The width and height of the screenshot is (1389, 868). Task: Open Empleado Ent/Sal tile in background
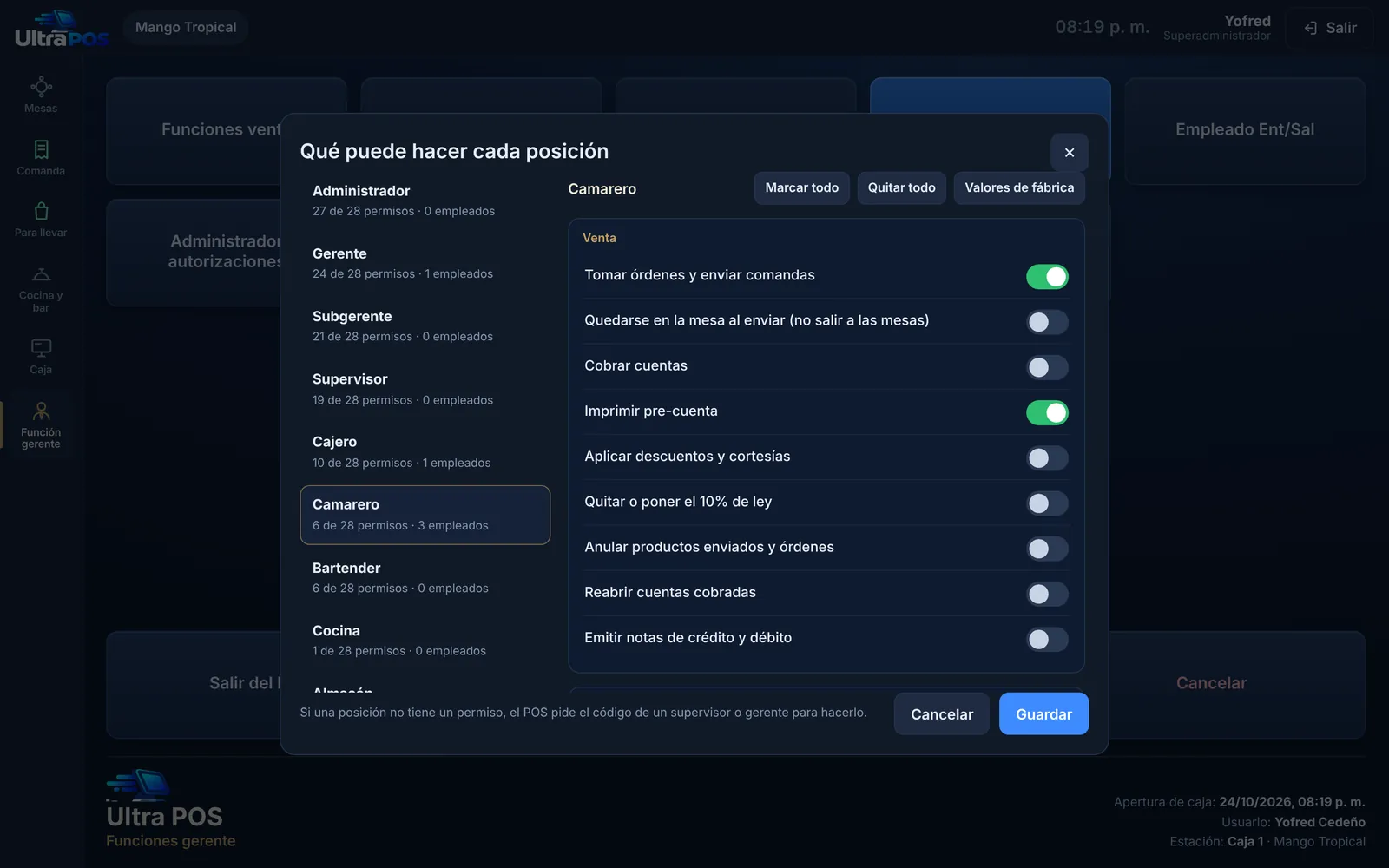1245,130
